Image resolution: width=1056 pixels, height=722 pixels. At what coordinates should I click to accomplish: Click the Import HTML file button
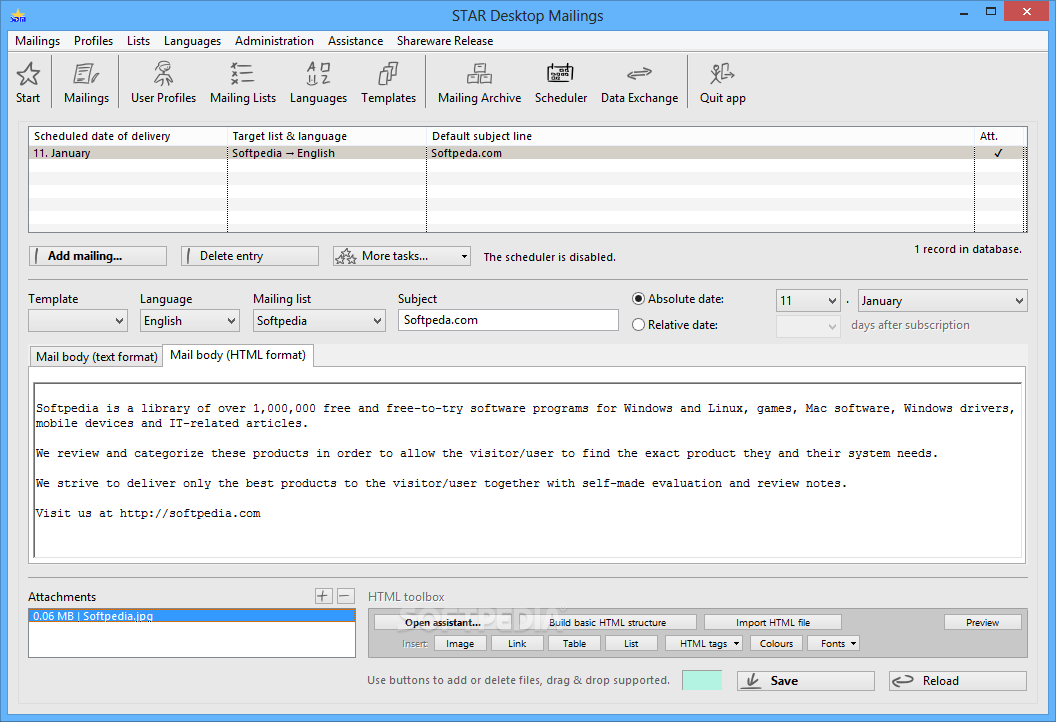click(x=773, y=622)
